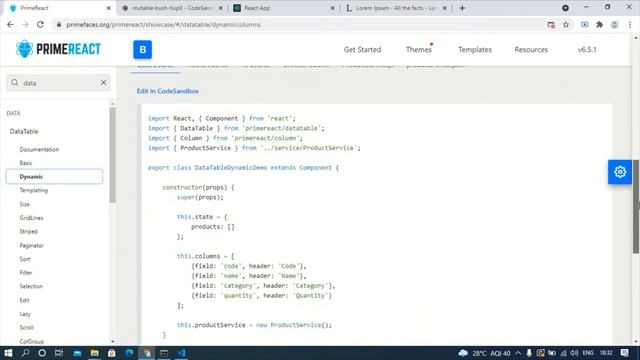This screenshot has width=640, height=360.
Task: Click the weather widget showing 28°C
Action: coord(484,353)
